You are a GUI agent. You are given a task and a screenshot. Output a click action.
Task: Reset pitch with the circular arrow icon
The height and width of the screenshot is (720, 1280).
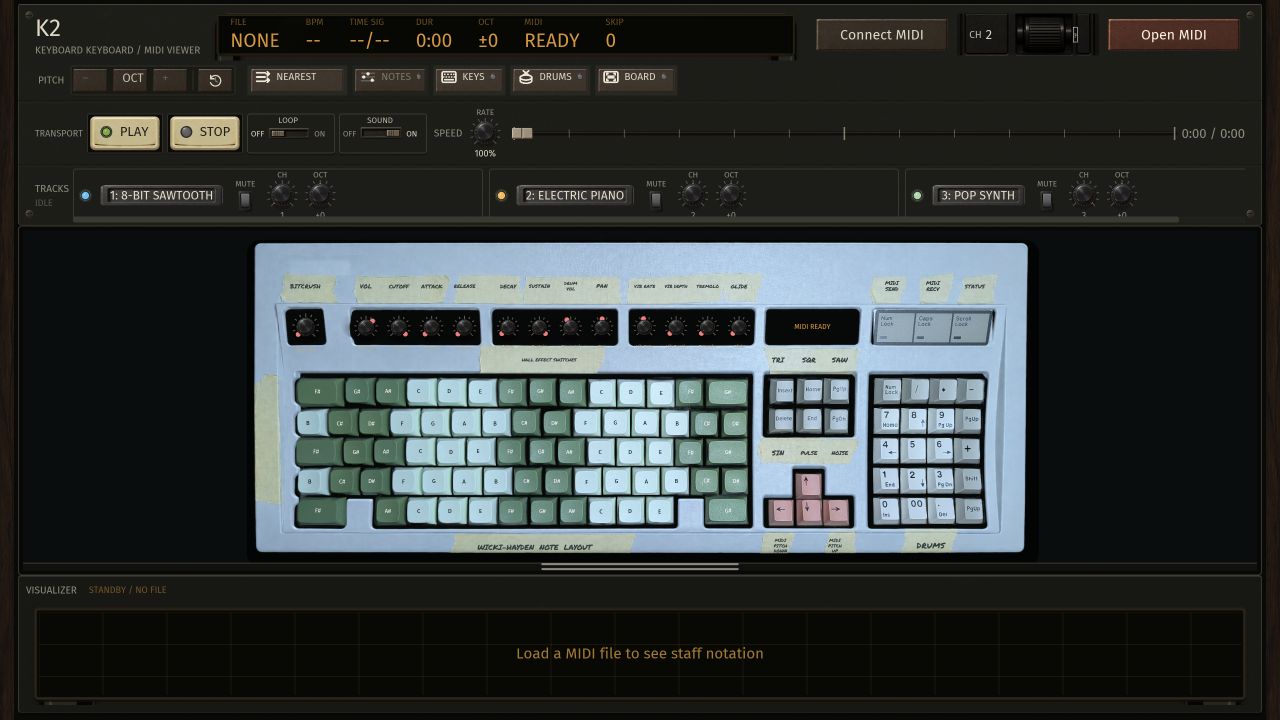point(215,80)
